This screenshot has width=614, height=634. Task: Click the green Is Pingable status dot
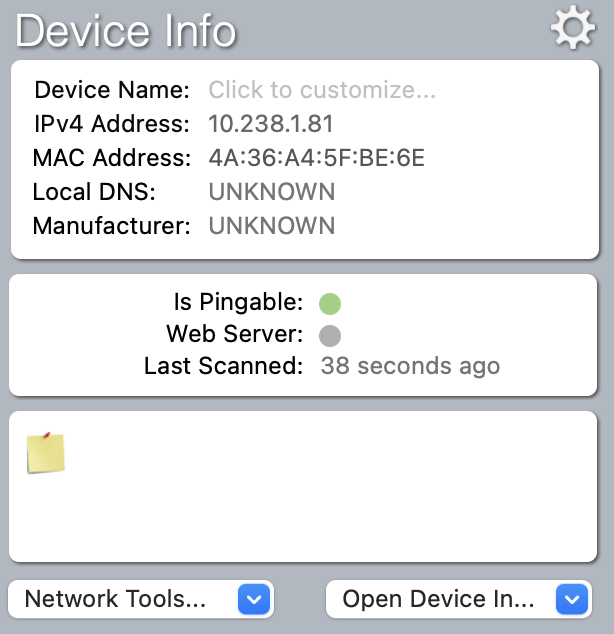pos(330,302)
